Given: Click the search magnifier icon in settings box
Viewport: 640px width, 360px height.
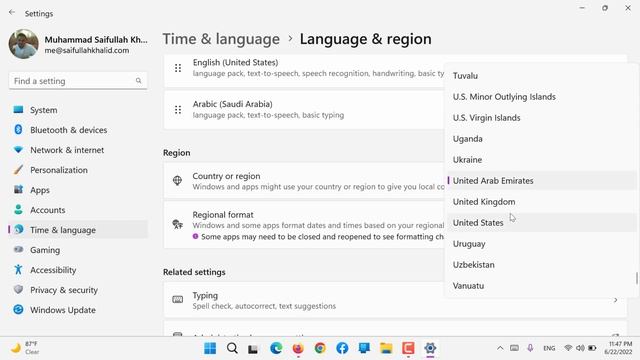Looking at the screenshot, I should point(138,81).
